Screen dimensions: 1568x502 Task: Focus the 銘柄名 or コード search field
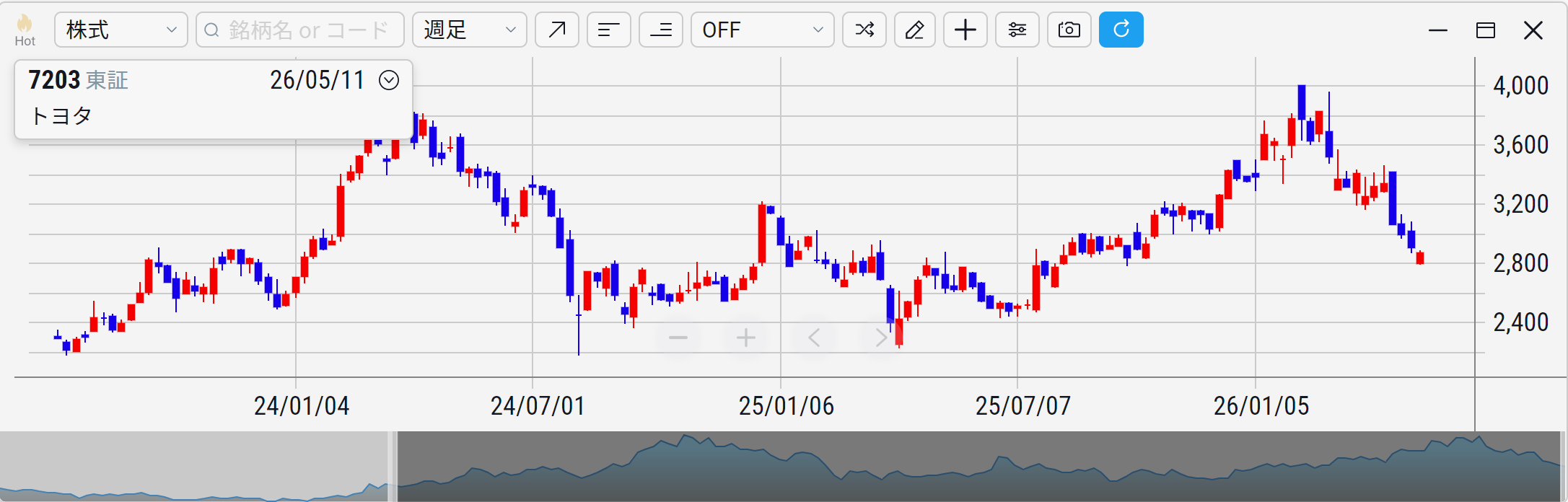[x=300, y=30]
